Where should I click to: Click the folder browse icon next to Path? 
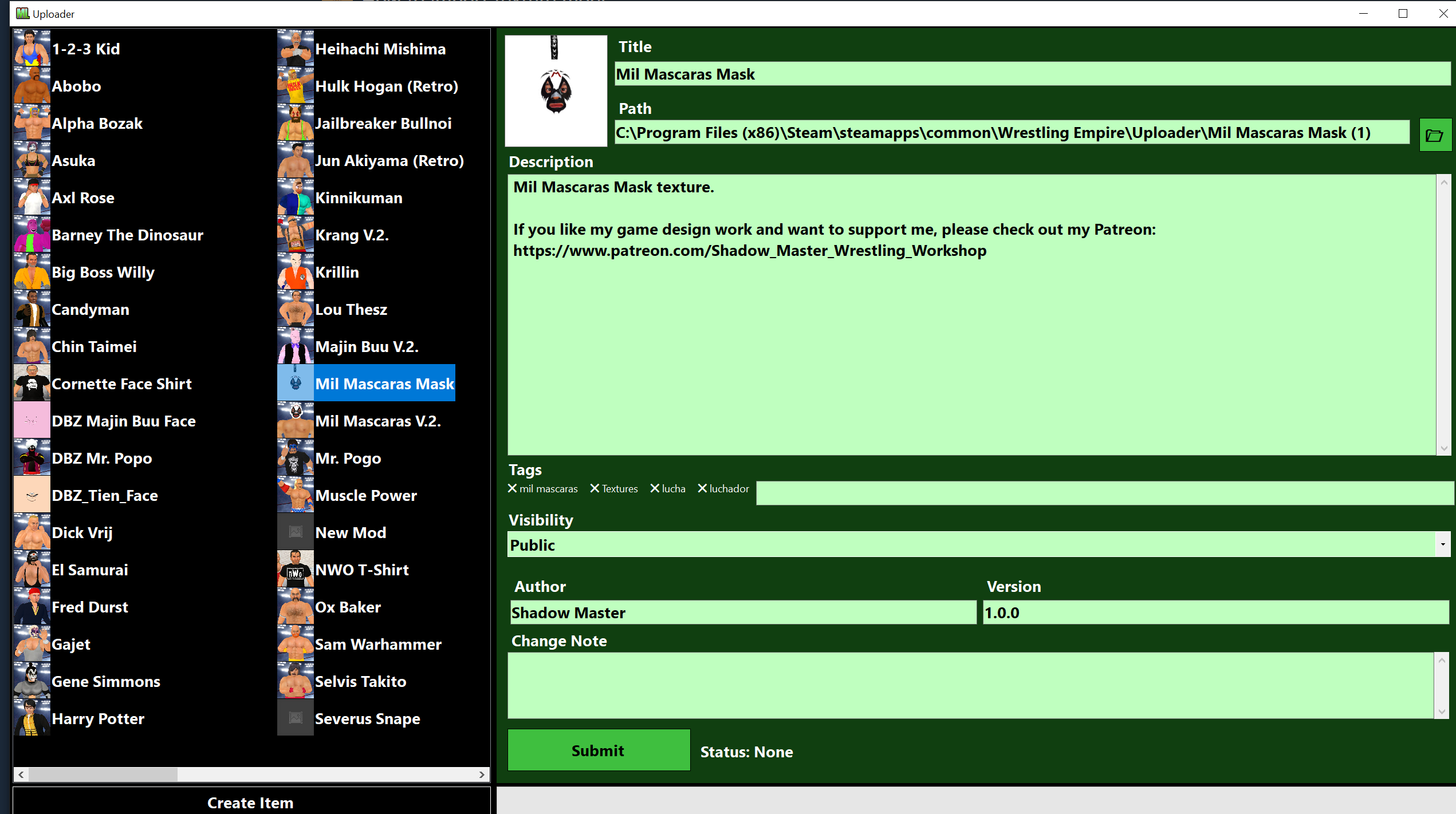pyautogui.click(x=1435, y=135)
